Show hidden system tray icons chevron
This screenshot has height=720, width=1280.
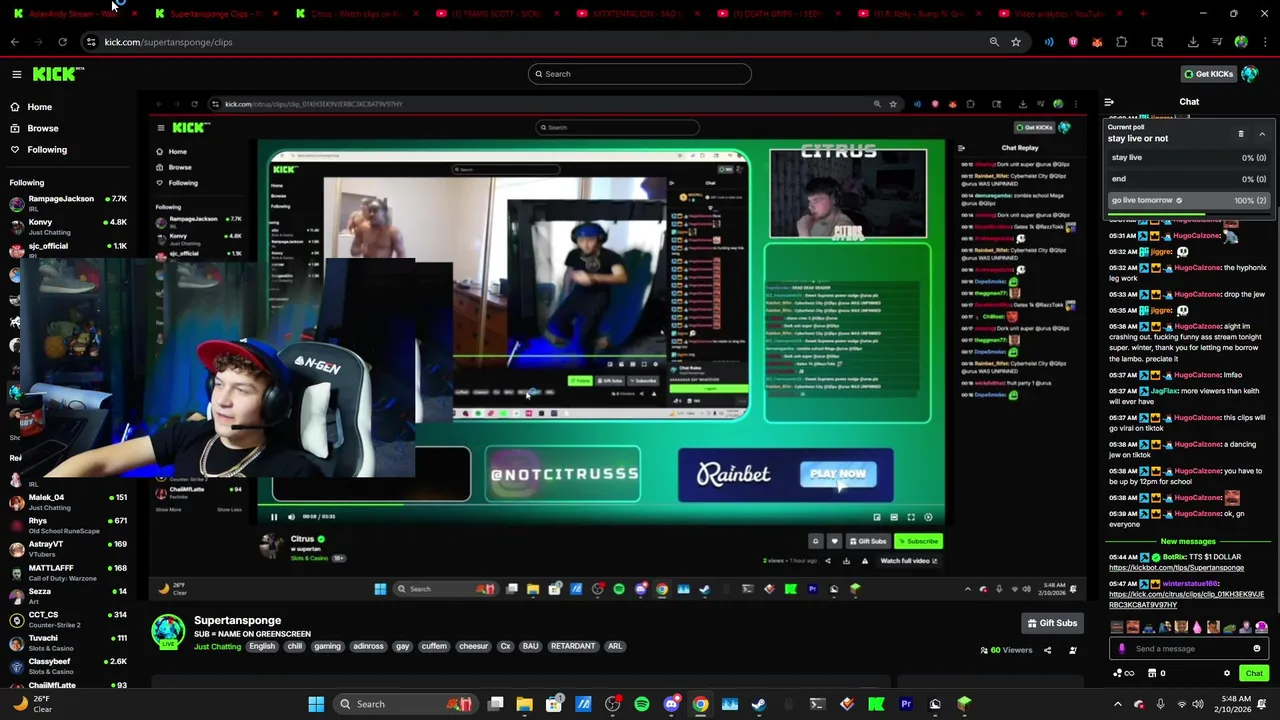[x=1117, y=704]
